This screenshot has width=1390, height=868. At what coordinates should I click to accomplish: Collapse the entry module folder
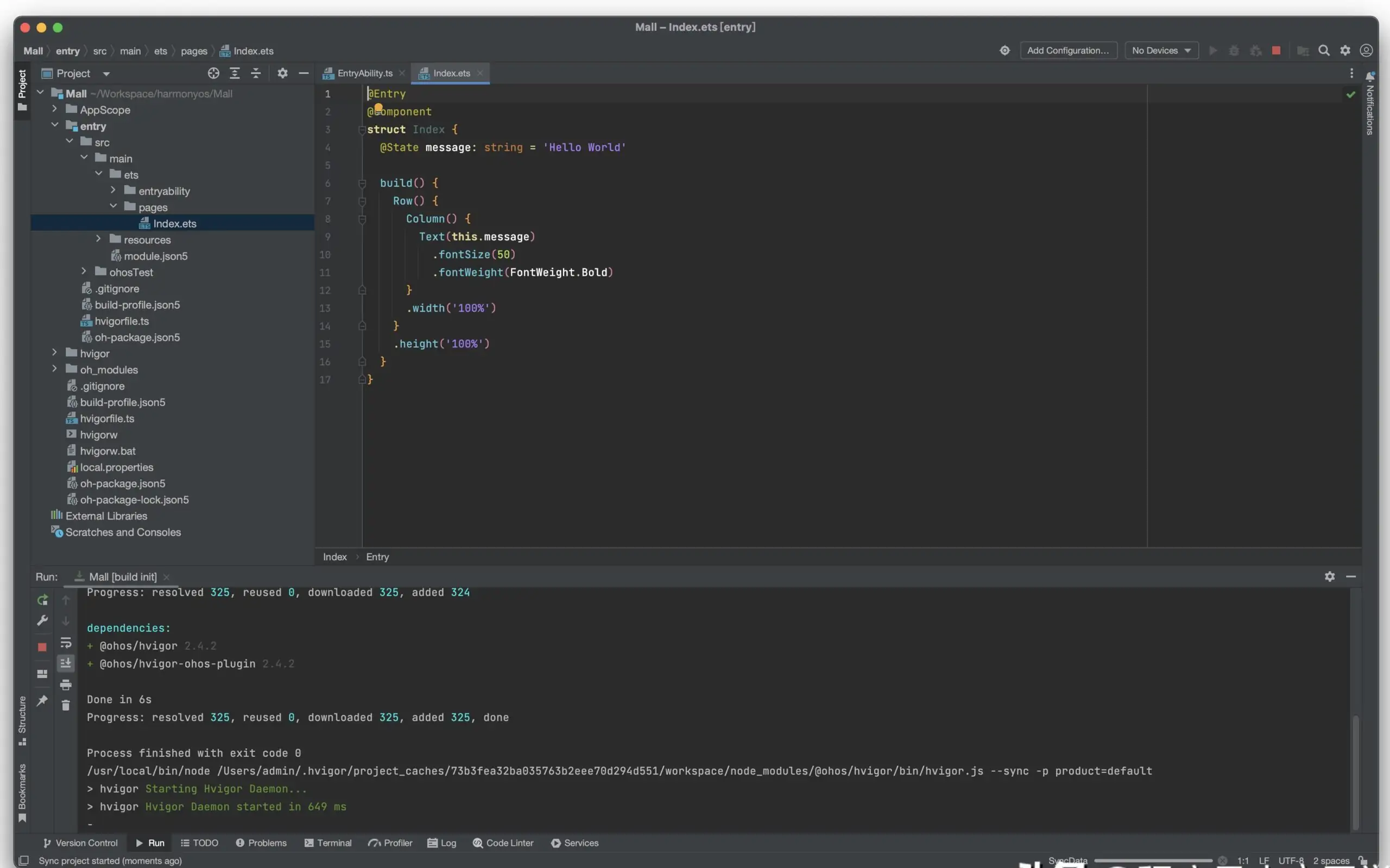(54, 125)
